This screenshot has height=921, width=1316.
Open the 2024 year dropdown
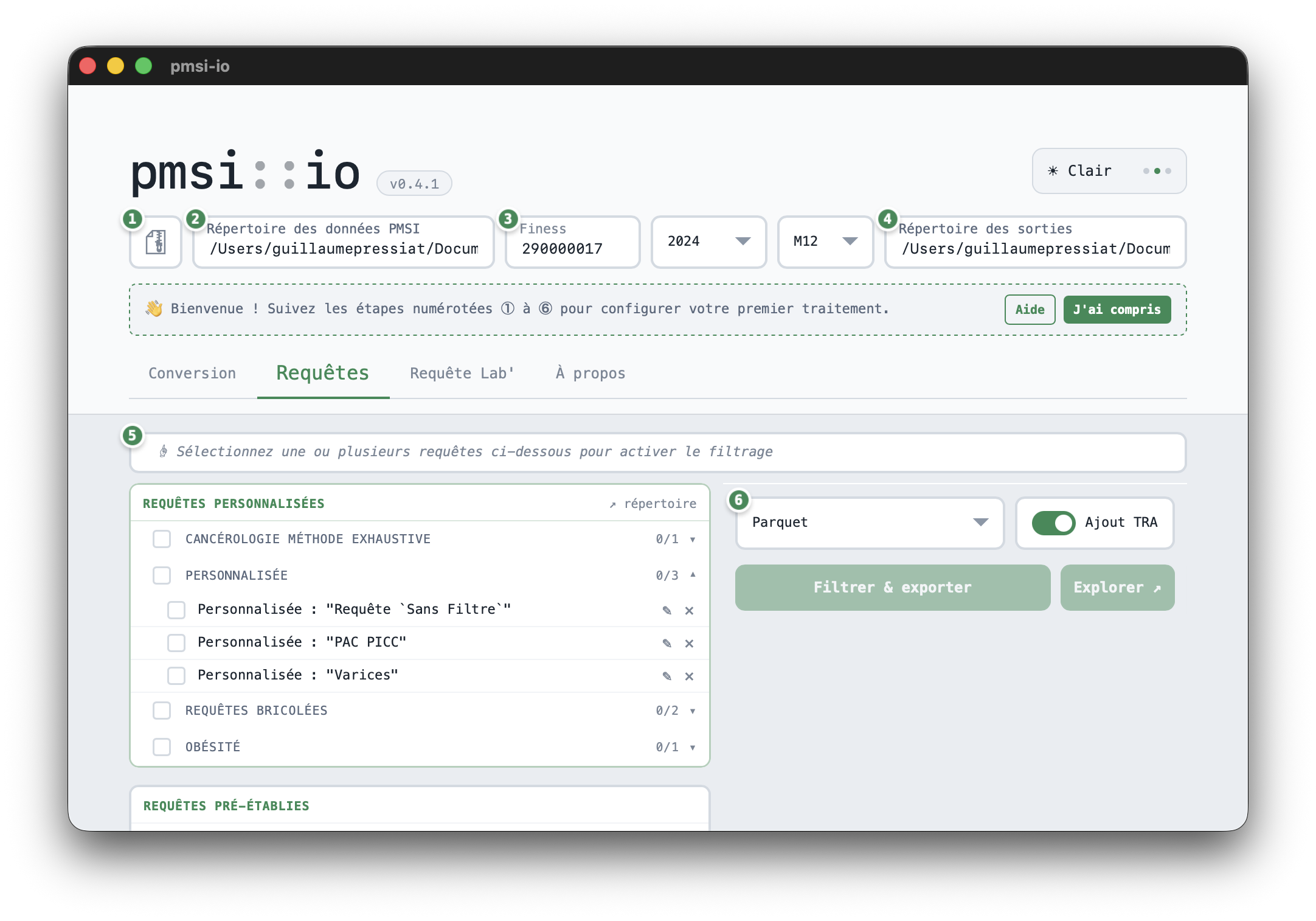708,242
